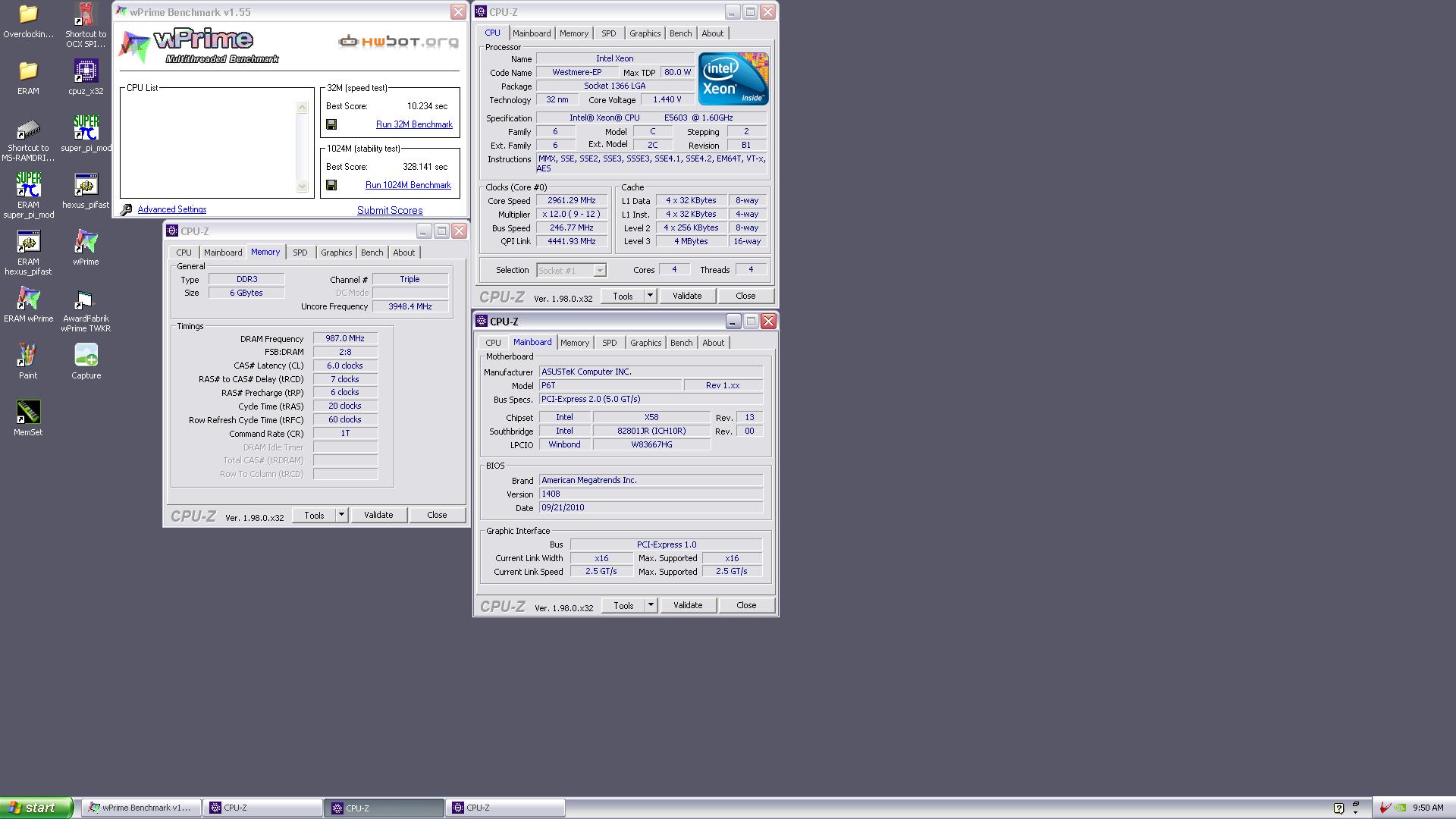Click save icon beside 32M benchmark

click(331, 124)
